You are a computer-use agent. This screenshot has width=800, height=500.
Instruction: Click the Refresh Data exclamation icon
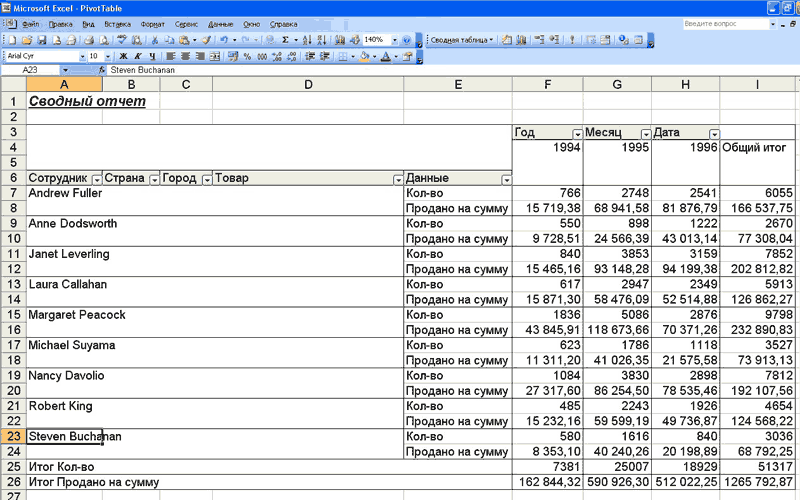click(572, 40)
